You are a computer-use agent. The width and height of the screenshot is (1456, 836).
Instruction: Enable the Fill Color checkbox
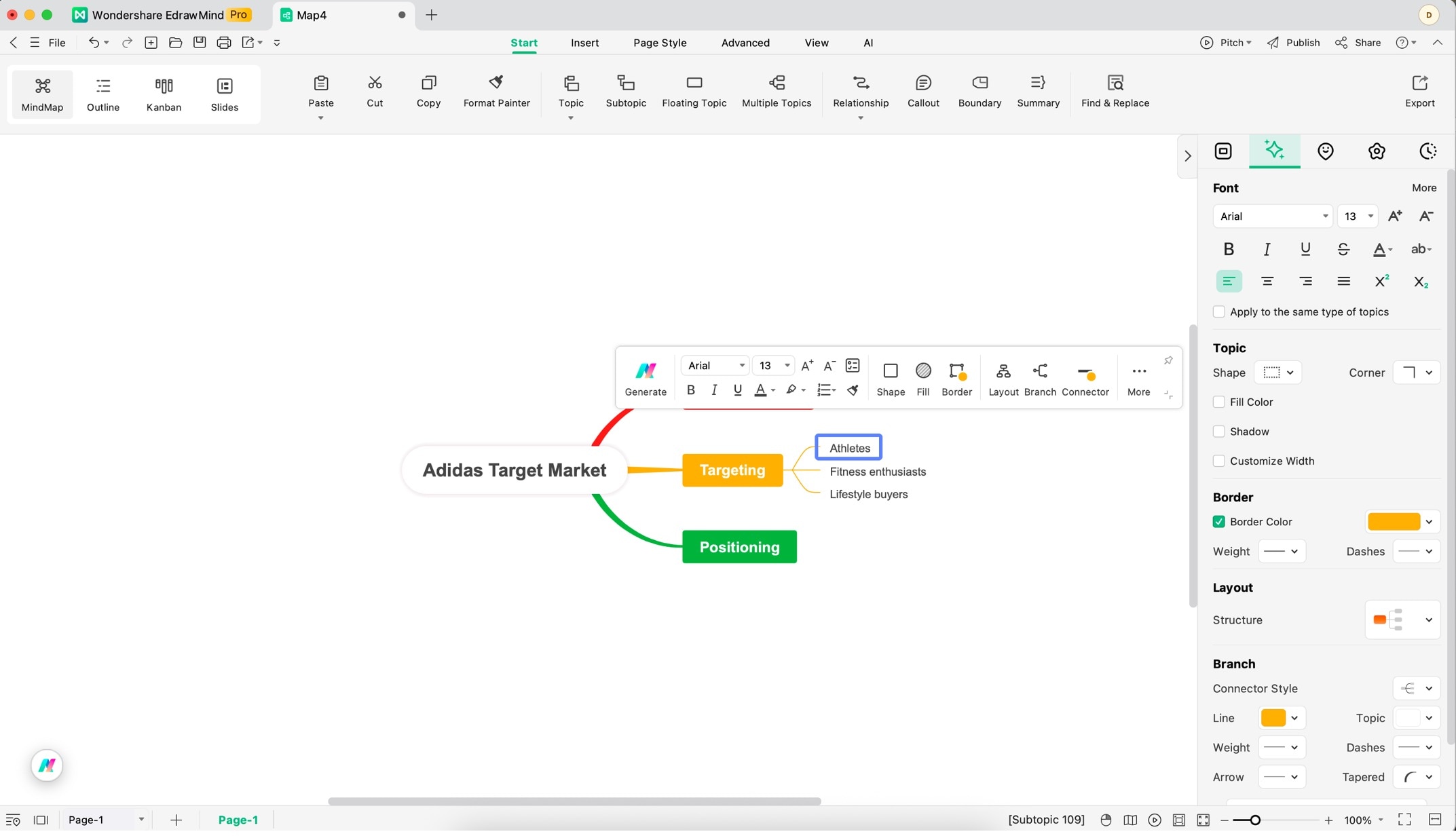click(1218, 402)
